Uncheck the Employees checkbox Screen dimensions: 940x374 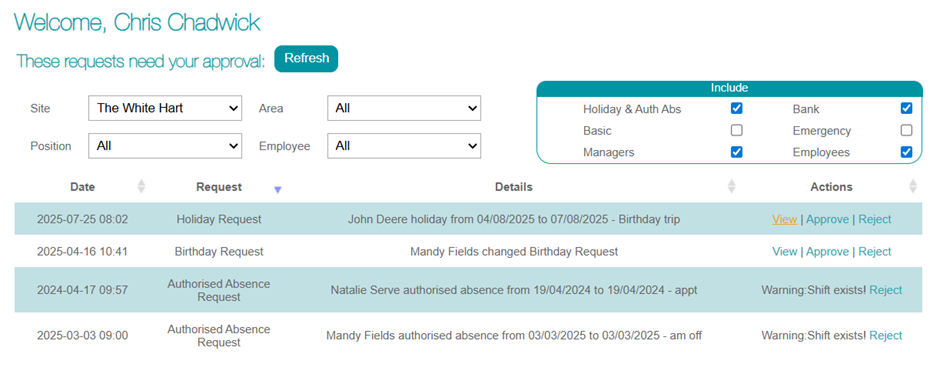click(x=906, y=152)
